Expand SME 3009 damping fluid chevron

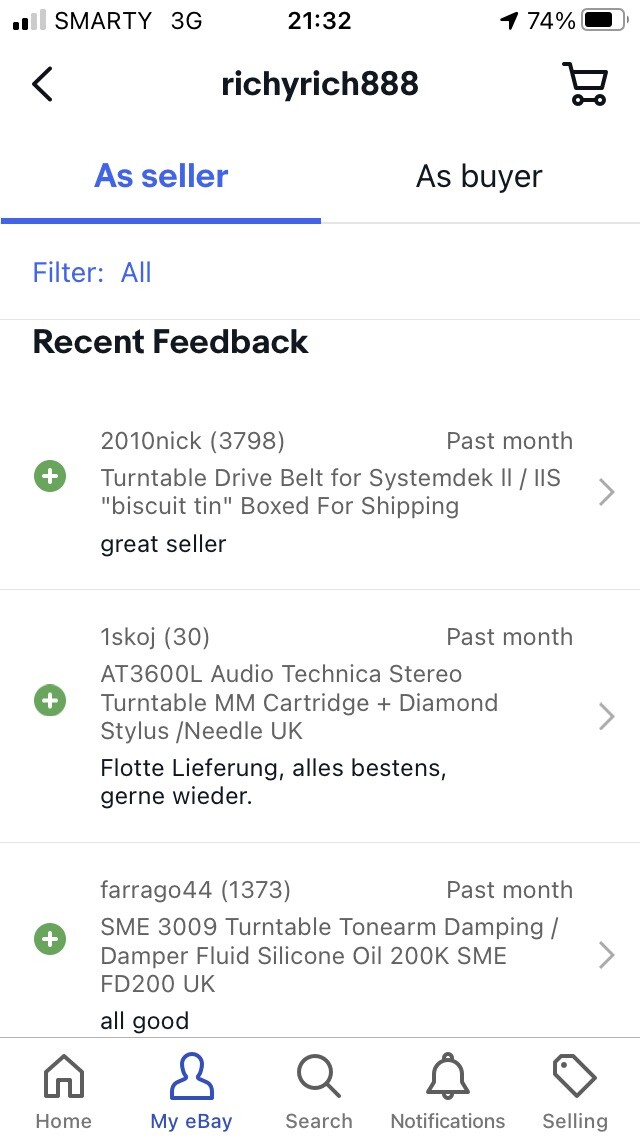pyautogui.click(x=607, y=956)
